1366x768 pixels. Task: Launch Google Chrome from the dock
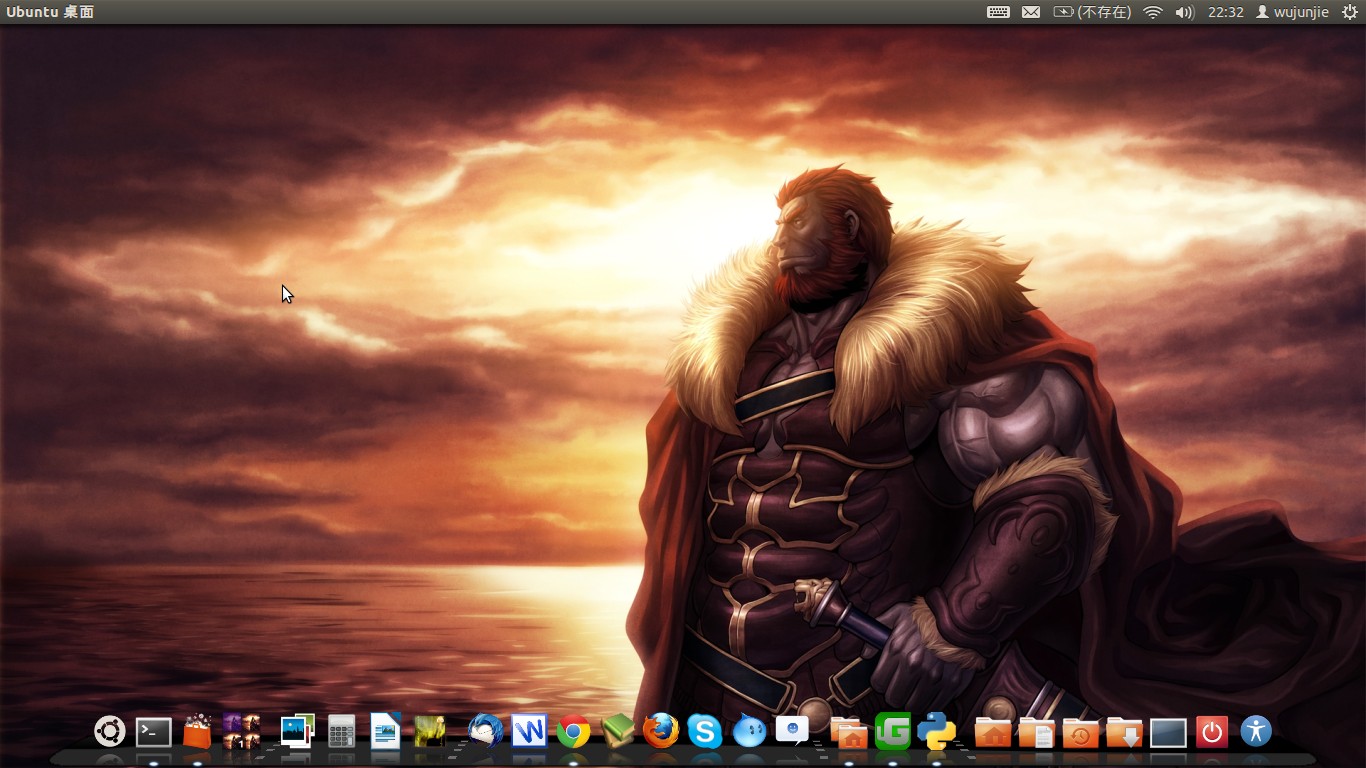(x=573, y=732)
